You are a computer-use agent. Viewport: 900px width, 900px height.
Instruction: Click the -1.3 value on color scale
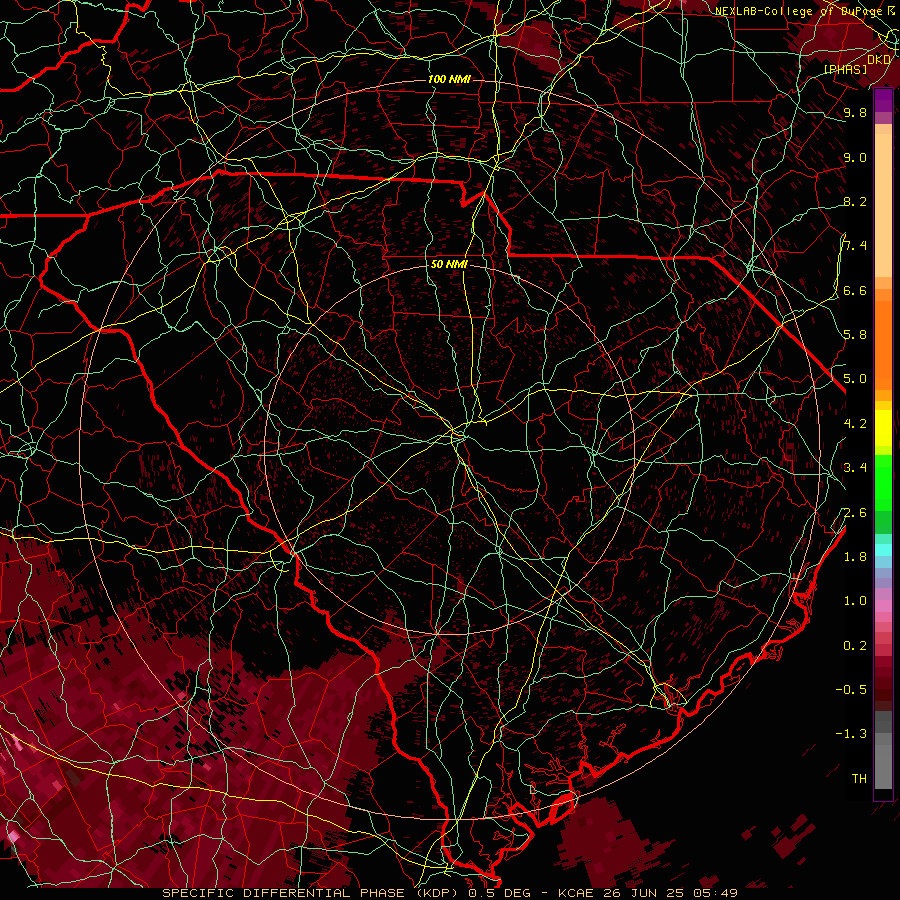click(x=851, y=734)
